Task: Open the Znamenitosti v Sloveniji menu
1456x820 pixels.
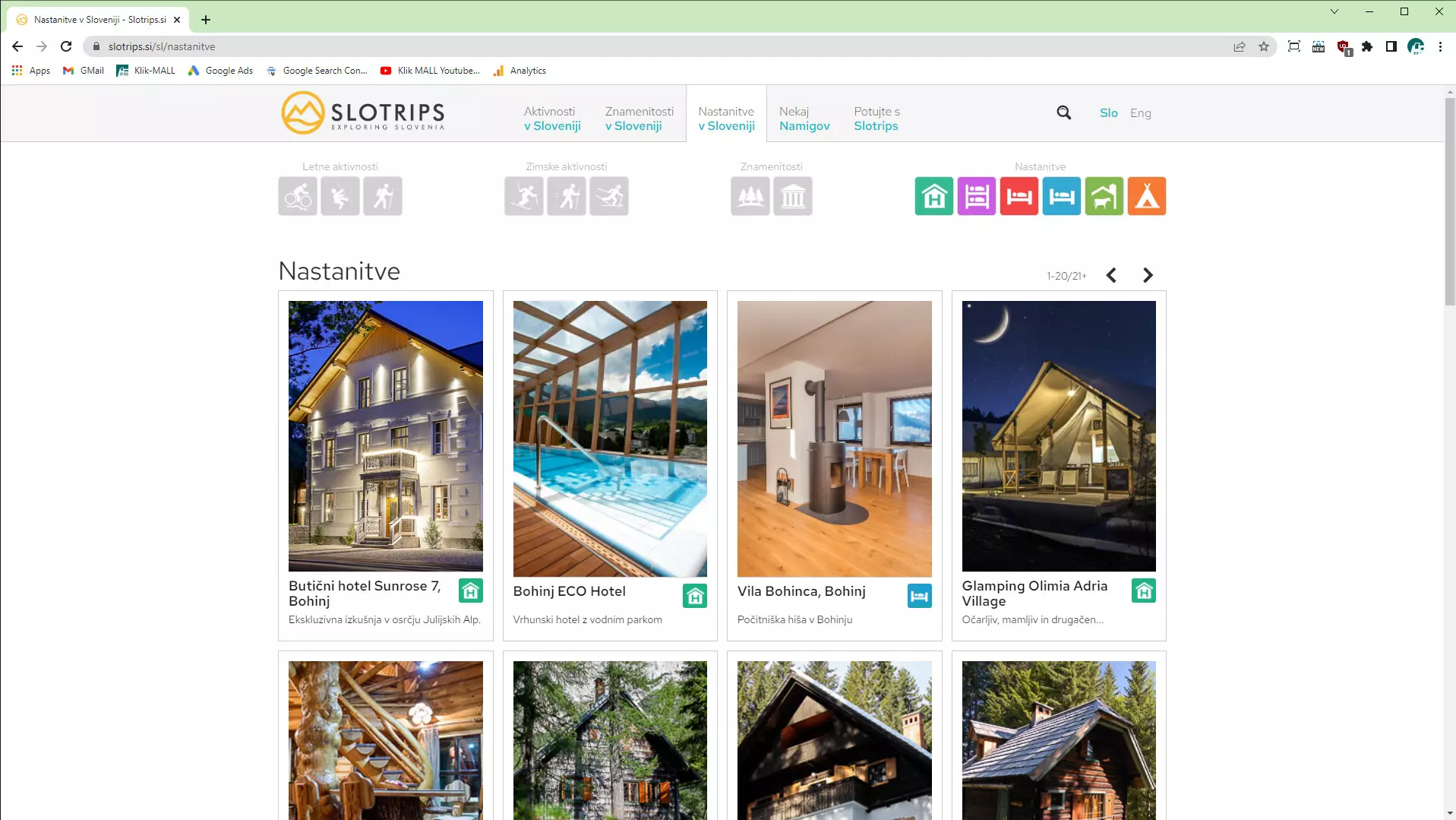Action: [x=639, y=119]
